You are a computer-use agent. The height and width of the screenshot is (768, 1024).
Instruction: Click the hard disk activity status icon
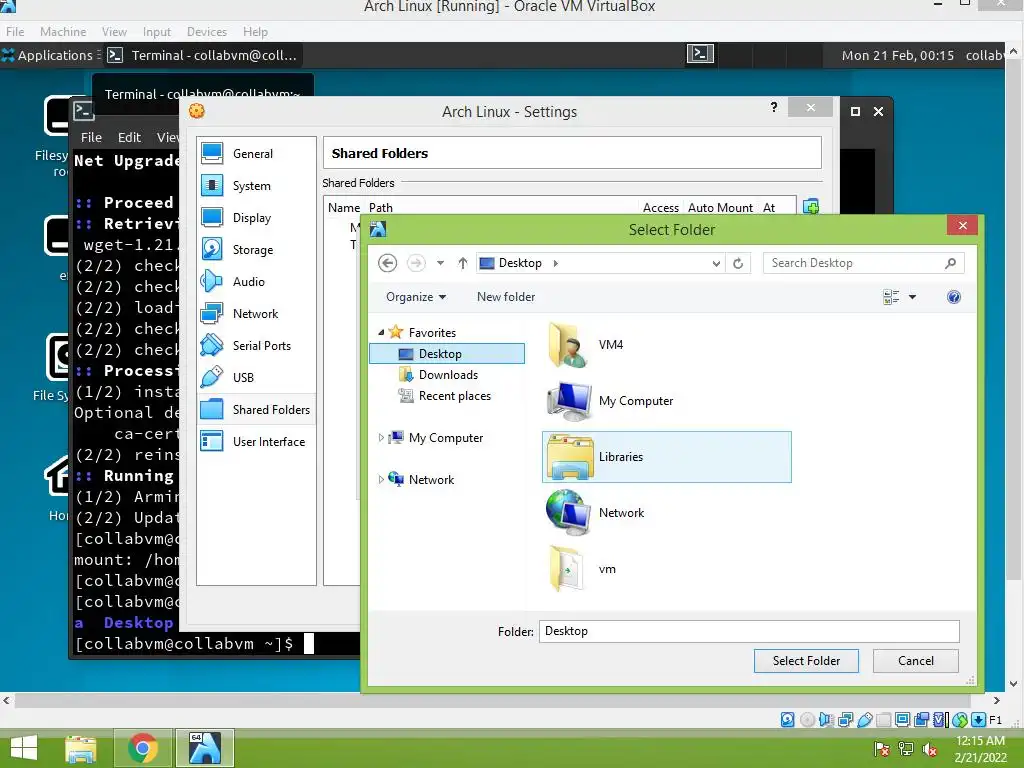click(788, 720)
